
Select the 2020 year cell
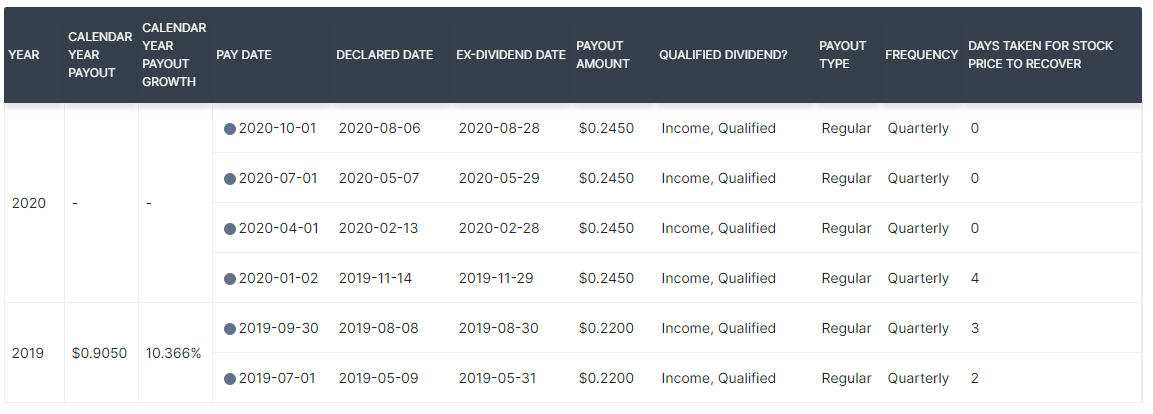(x=29, y=203)
